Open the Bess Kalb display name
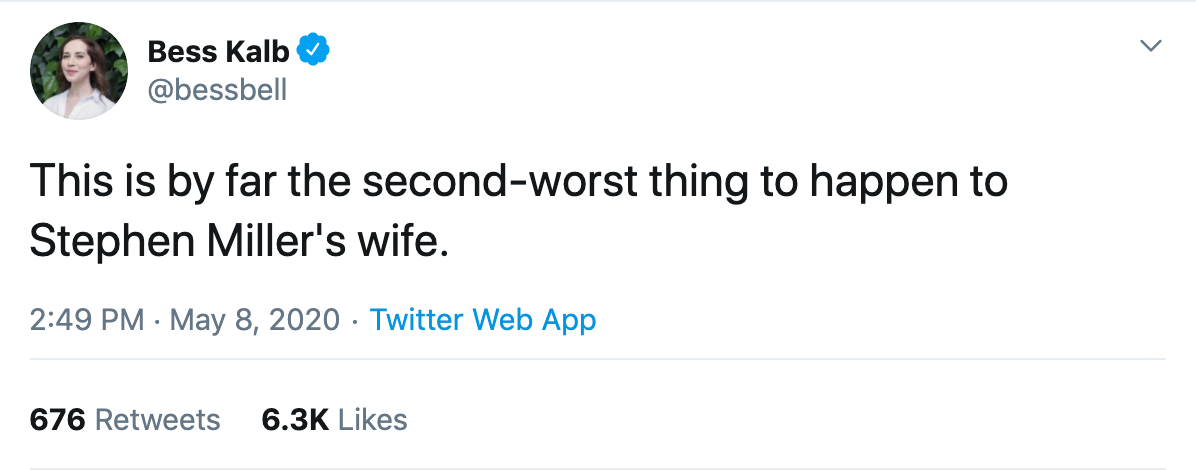The height and width of the screenshot is (470, 1196). coord(218,50)
